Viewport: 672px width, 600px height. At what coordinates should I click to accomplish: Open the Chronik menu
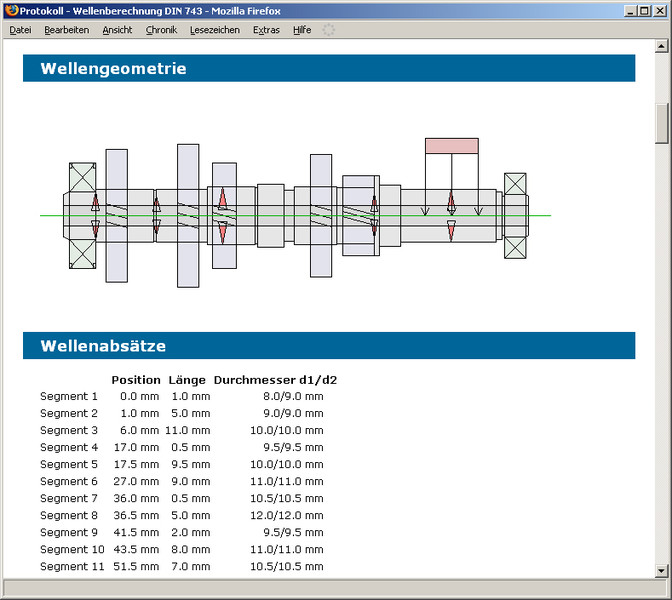coord(161,30)
